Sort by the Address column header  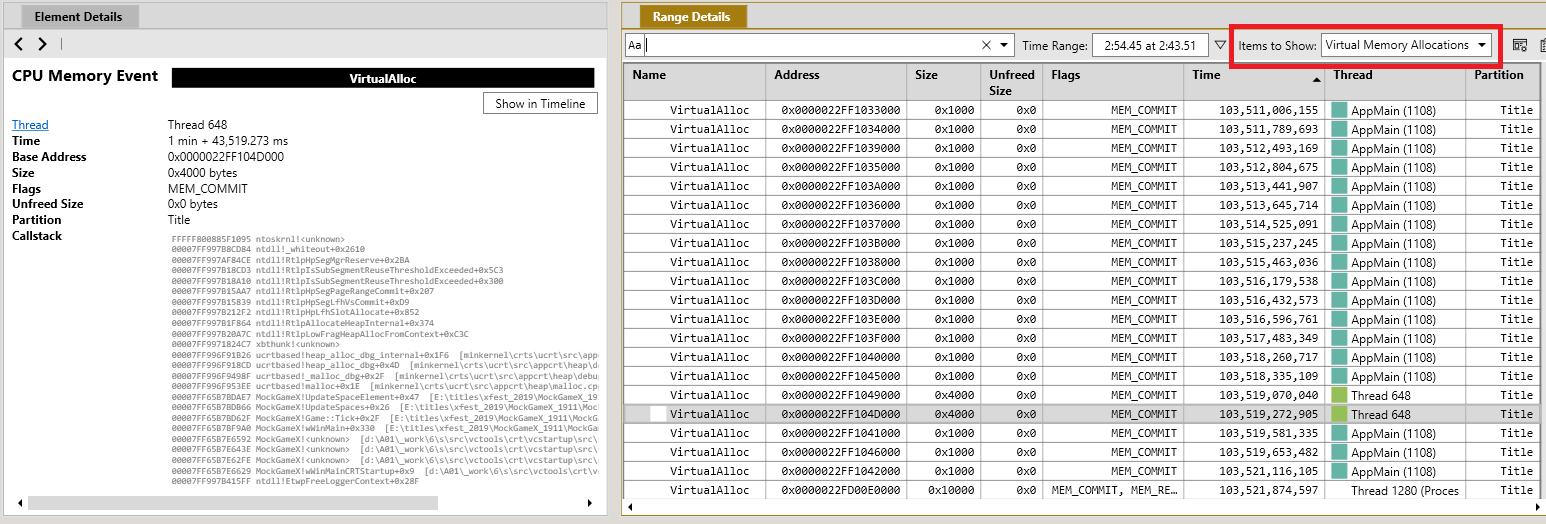click(838, 82)
